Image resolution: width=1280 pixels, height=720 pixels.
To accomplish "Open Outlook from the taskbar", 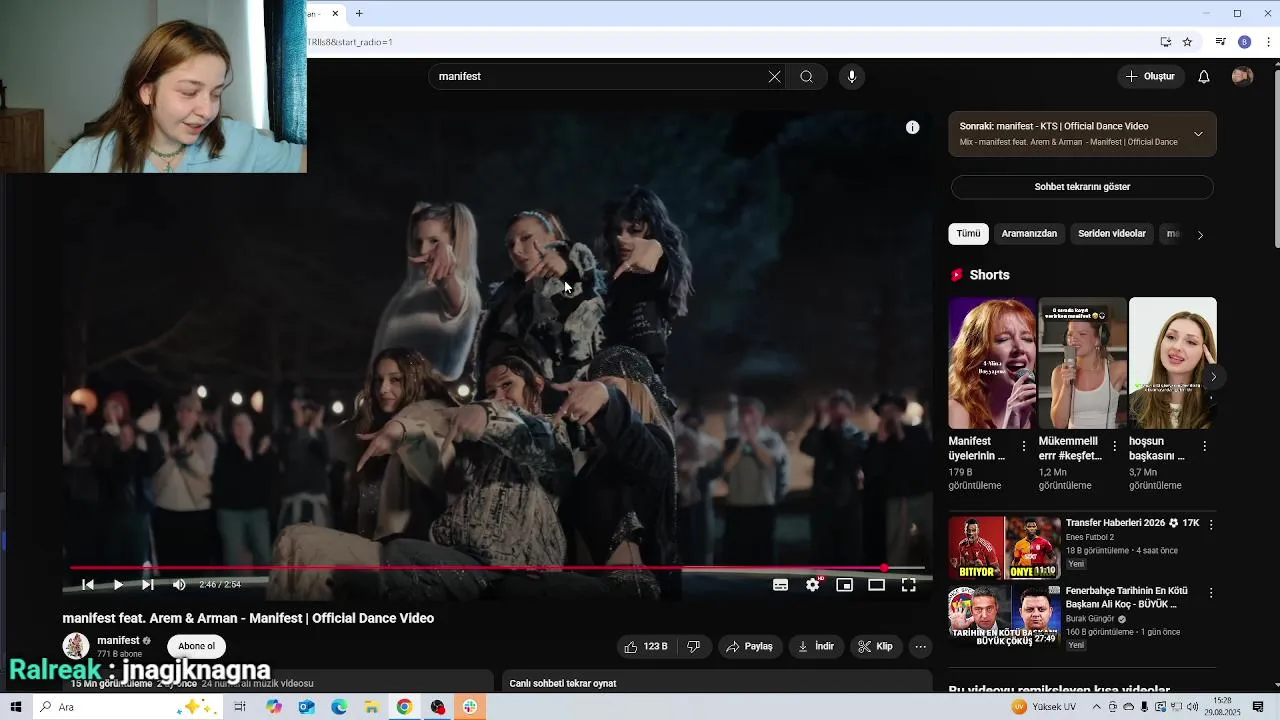I will pyautogui.click(x=306, y=707).
